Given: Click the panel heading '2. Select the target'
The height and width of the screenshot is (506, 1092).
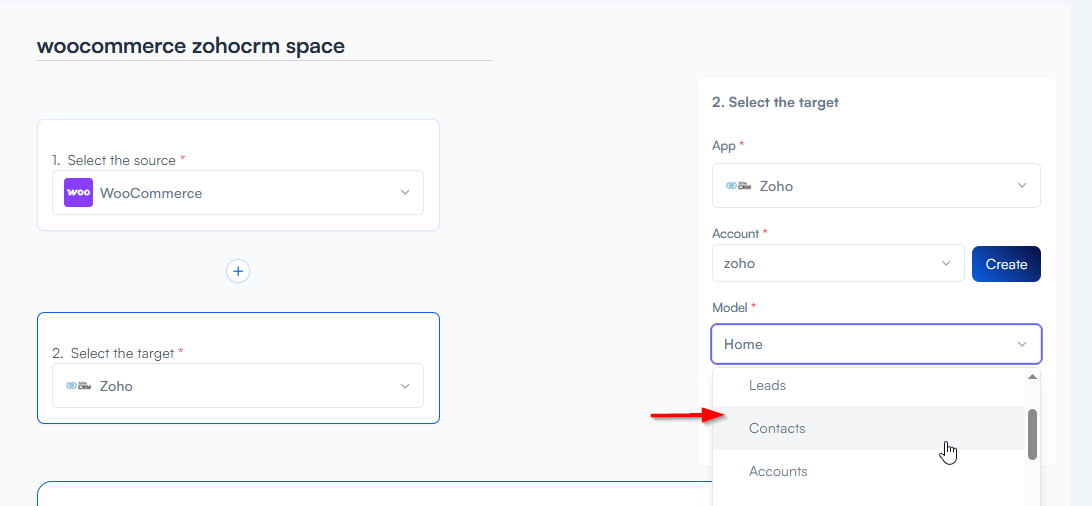Looking at the screenshot, I should (775, 102).
